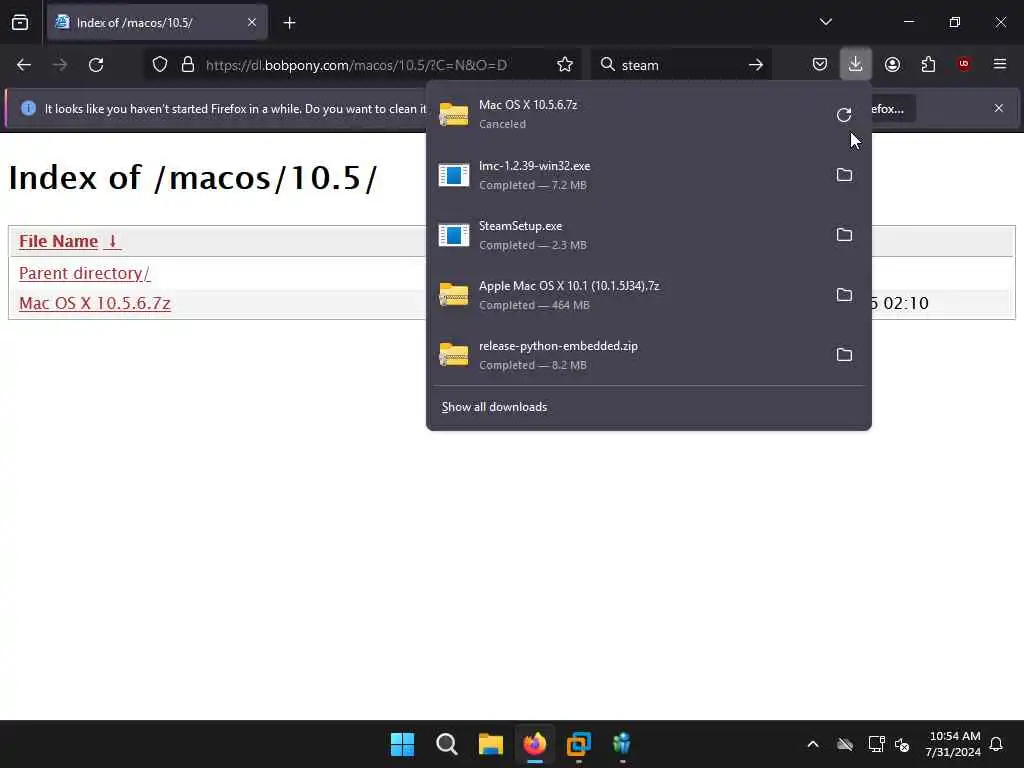Open folder for Apple Mac OS X 10.1 download
This screenshot has width=1024, height=768.
844,295
